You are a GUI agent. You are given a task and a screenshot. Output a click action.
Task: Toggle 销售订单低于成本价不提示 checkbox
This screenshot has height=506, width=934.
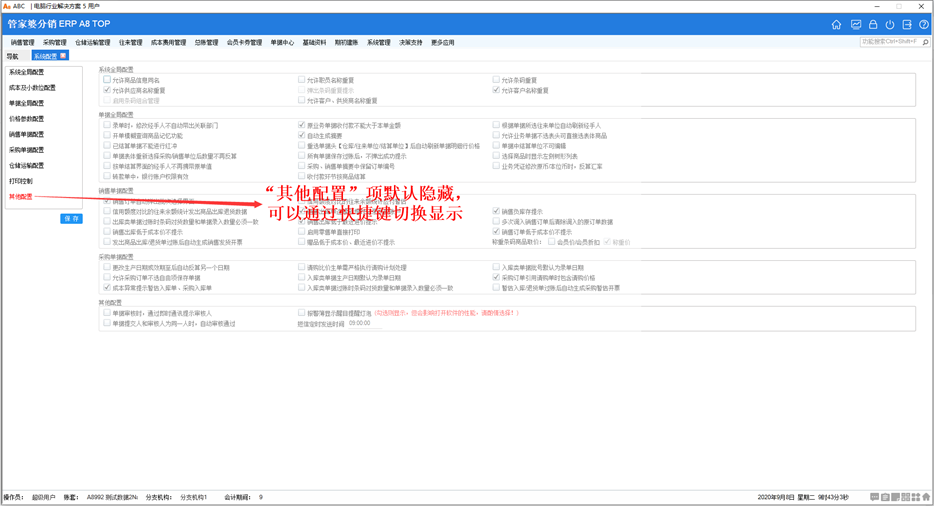click(x=496, y=231)
